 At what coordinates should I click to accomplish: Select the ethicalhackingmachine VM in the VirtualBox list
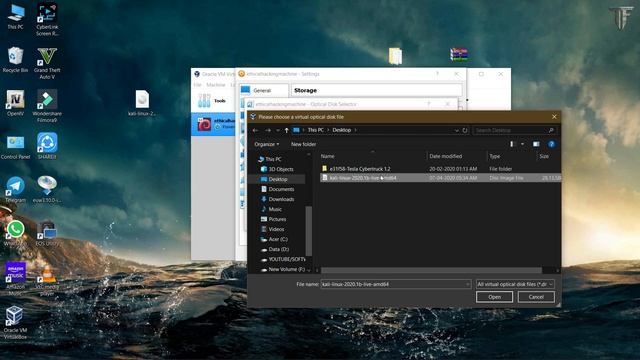[214, 124]
